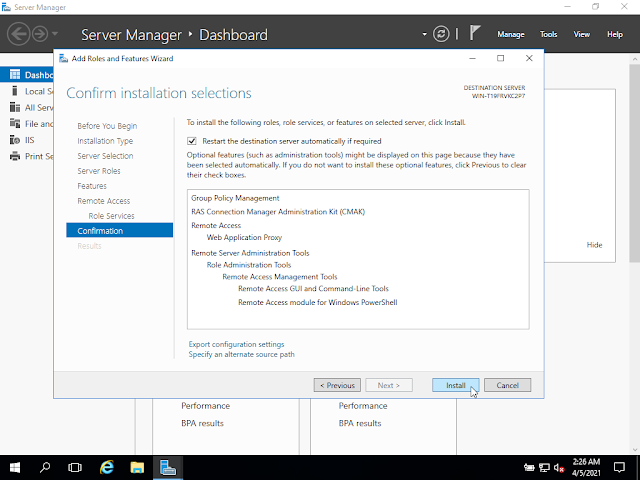Select All Servers icon in sidebar
The width and height of the screenshot is (640, 480).
(x=15, y=107)
